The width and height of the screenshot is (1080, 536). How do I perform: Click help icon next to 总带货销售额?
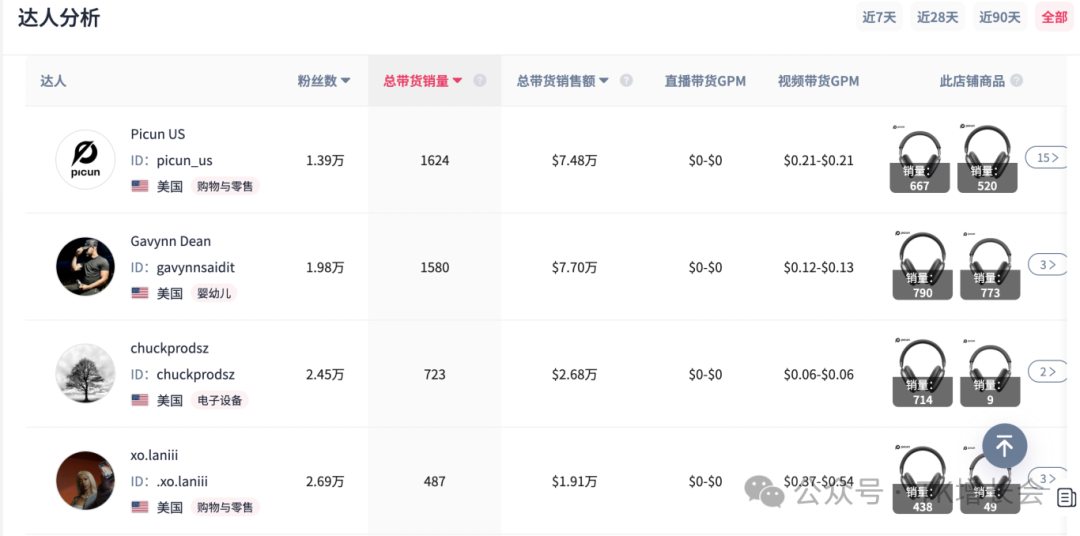click(626, 81)
